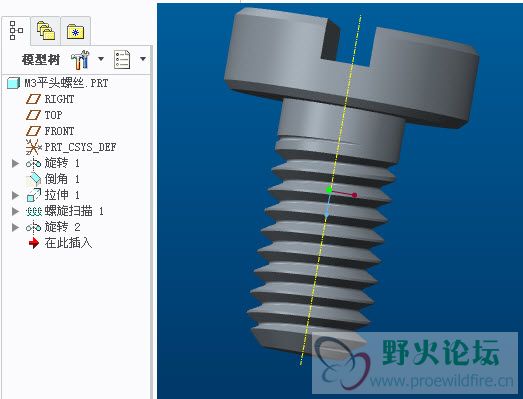This screenshot has height=399, width=523.
Task: Click the PRT_CSYS_DEF coordinate system icon
Action: (33, 147)
